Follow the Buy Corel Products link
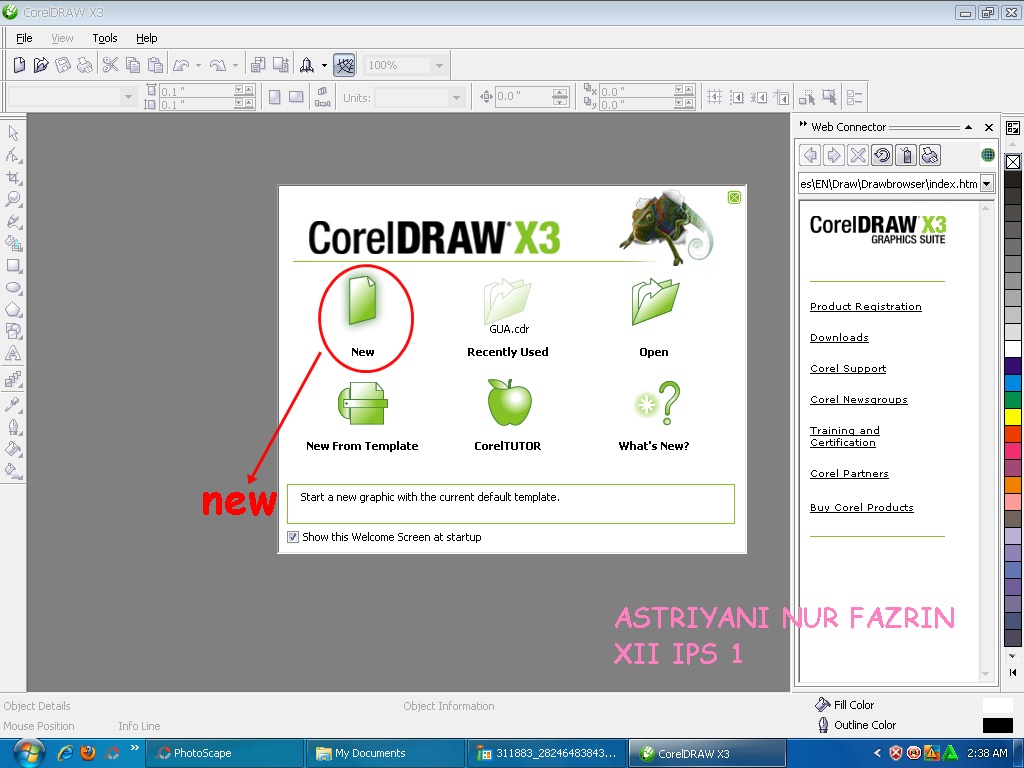 (861, 507)
